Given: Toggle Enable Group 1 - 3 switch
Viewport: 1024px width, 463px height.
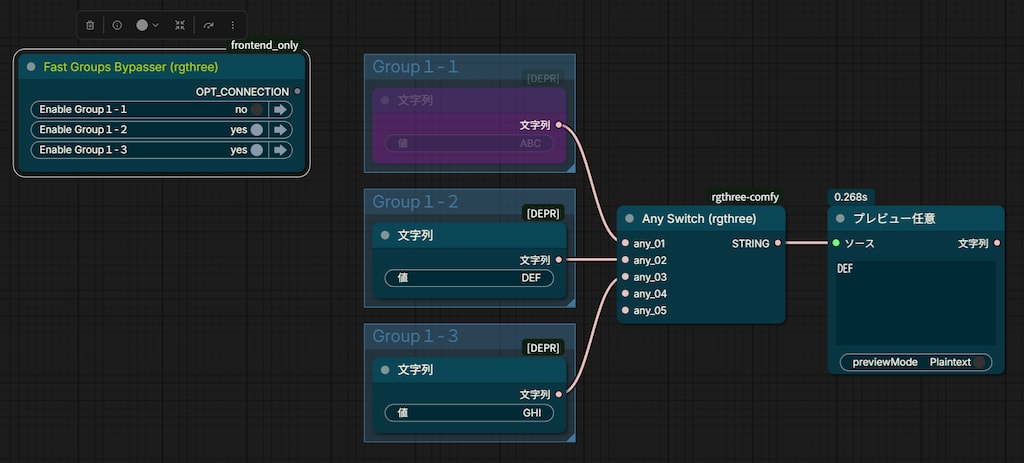Looking at the screenshot, I should point(257,150).
